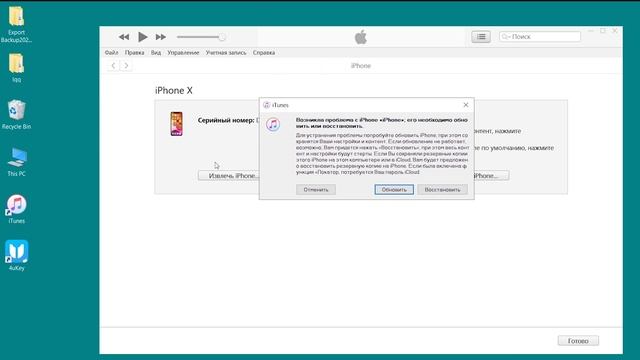Click the play button in iTunes
The height and width of the screenshot is (360, 640).
142,37
